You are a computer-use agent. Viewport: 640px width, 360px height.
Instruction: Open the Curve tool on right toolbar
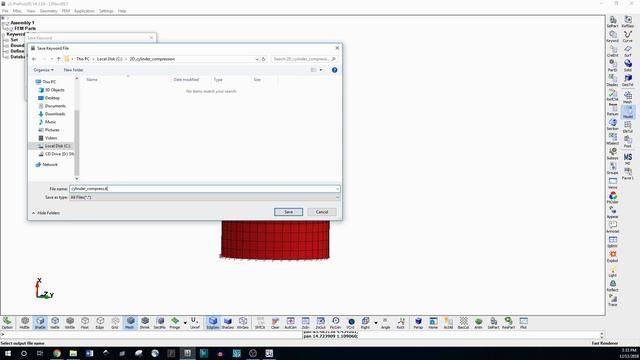coord(628,36)
